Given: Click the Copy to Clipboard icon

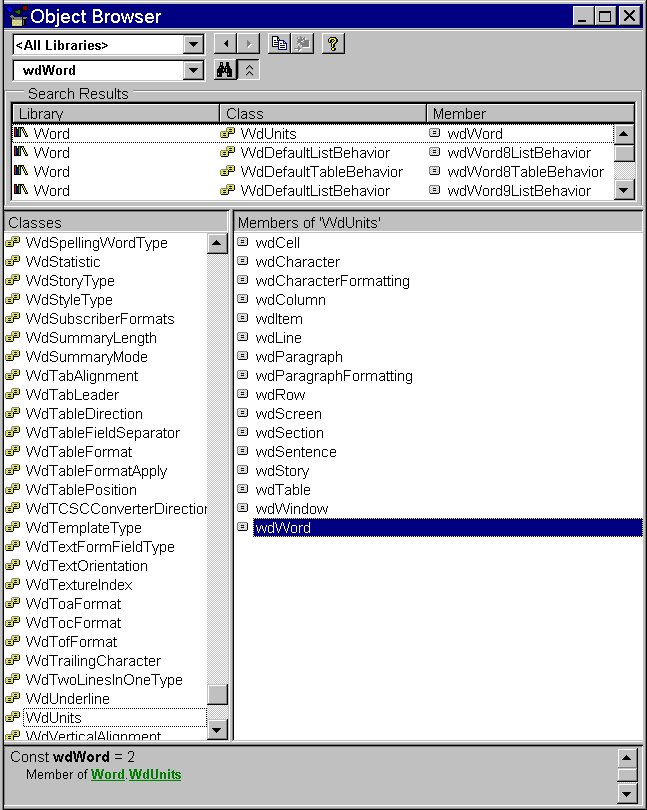Looking at the screenshot, I should click(279, 44).
